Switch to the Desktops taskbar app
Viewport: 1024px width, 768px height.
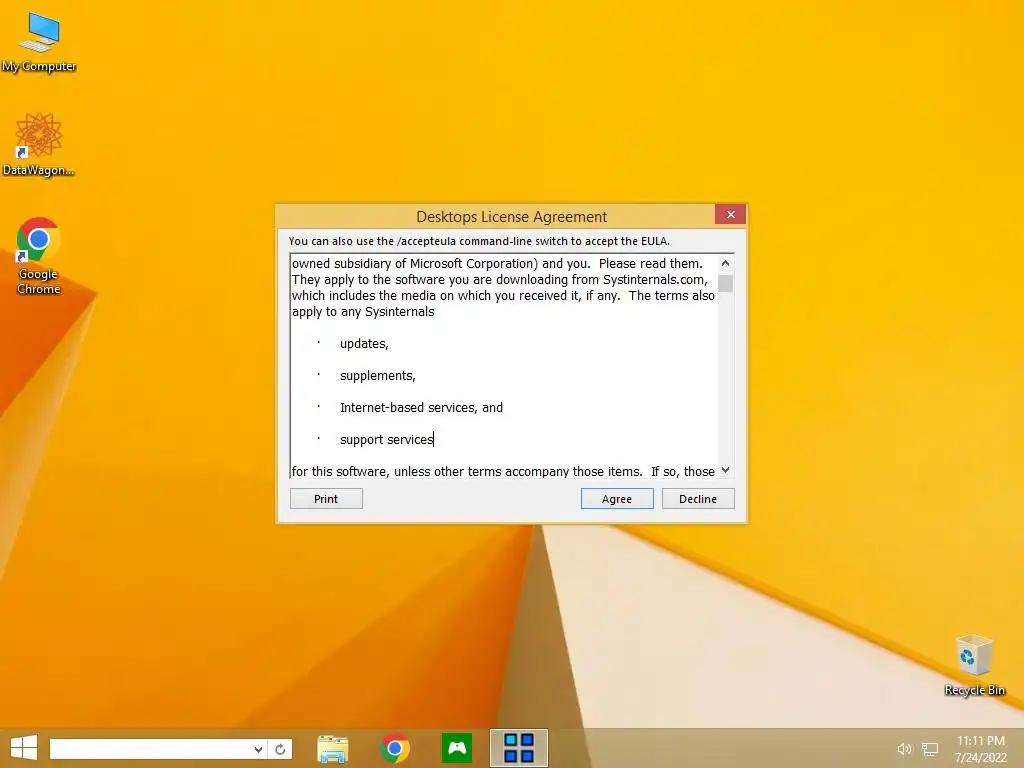point(519,748)
